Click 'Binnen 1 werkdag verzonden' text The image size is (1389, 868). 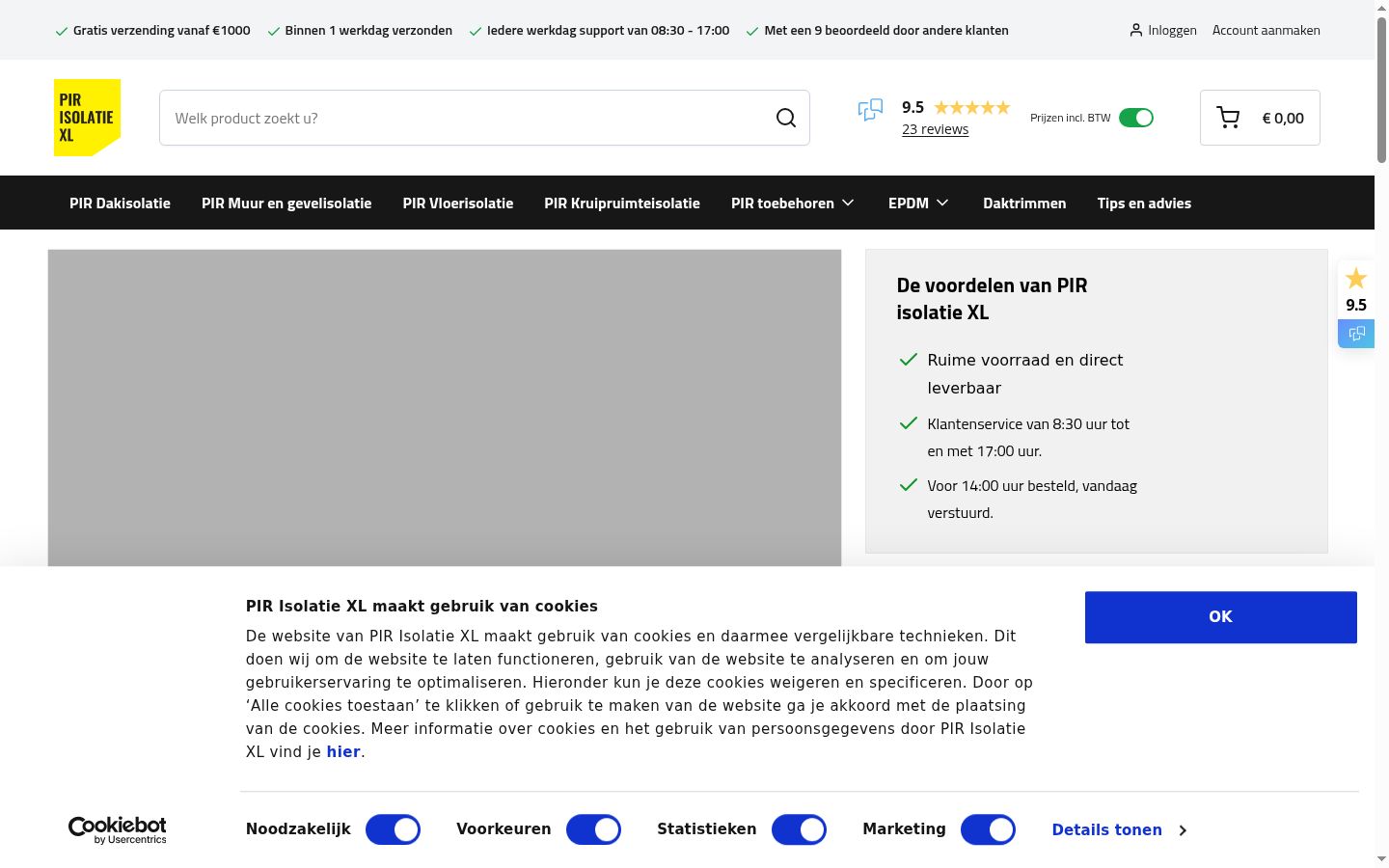point(368,30)
